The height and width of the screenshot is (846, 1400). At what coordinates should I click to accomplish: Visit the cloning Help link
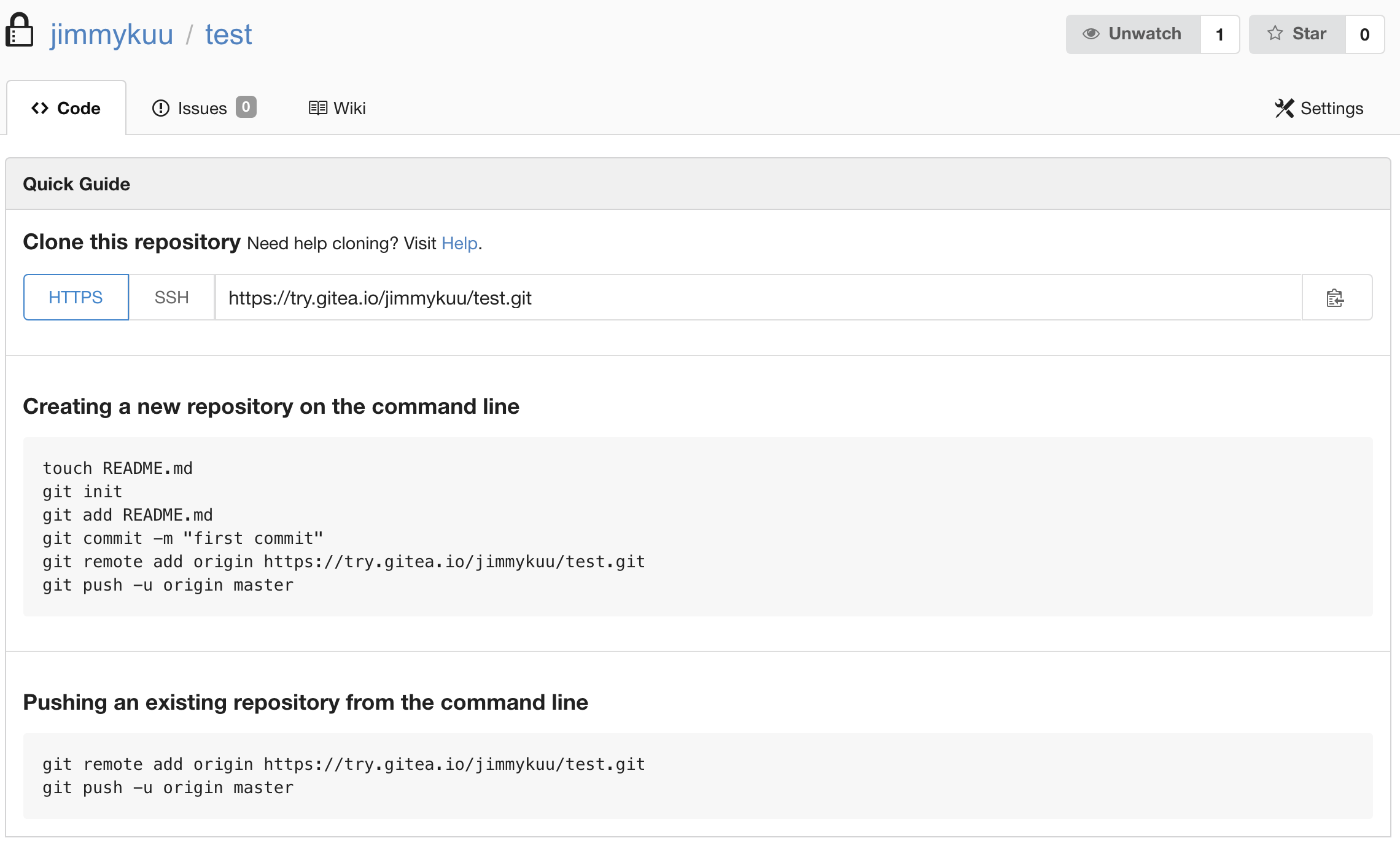tap(459, 244)
